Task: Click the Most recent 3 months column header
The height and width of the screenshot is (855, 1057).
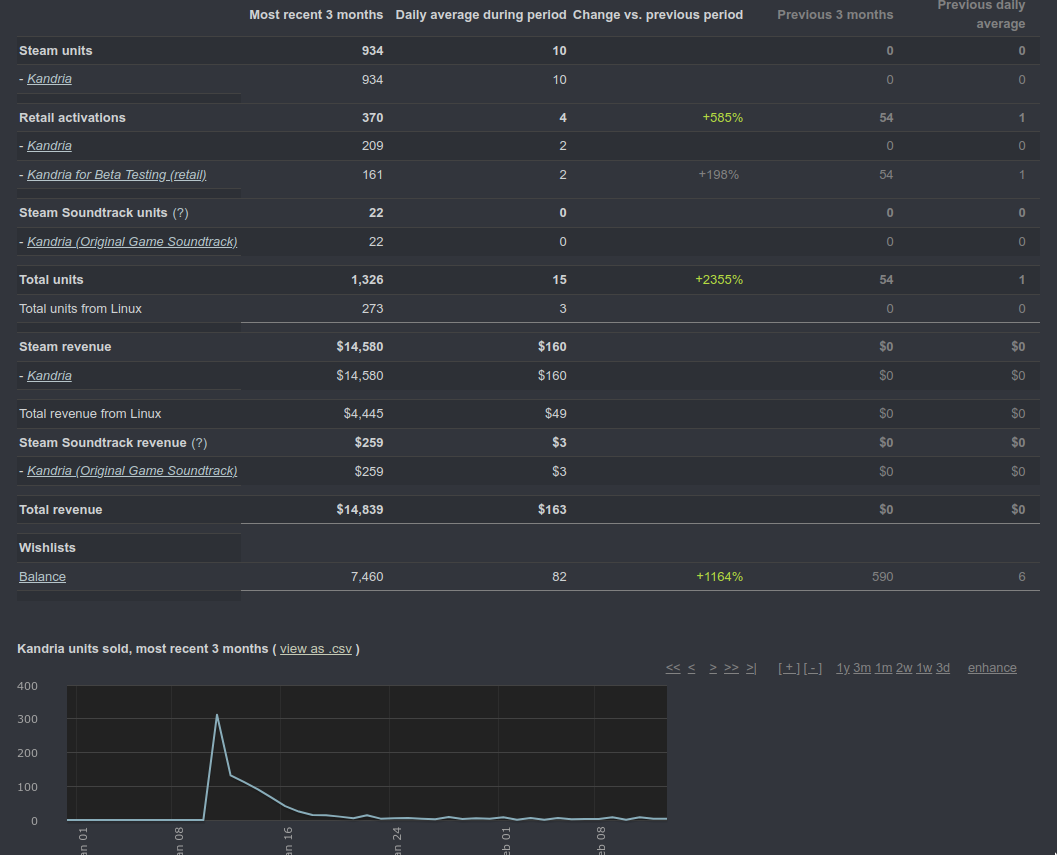Action: coord(316,15)
